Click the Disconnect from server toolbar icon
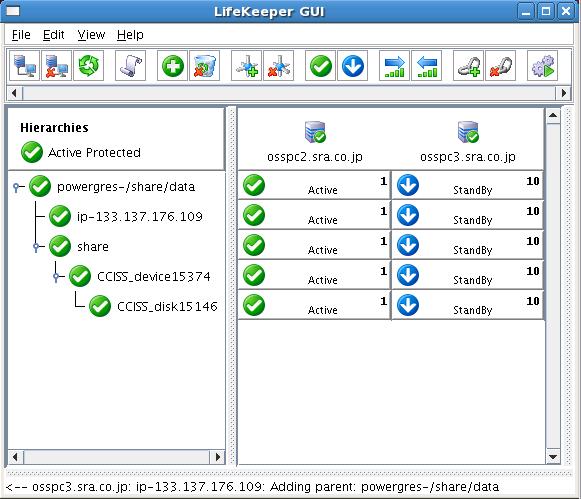Viewport: 581px width, 499px height. point(56,66)
